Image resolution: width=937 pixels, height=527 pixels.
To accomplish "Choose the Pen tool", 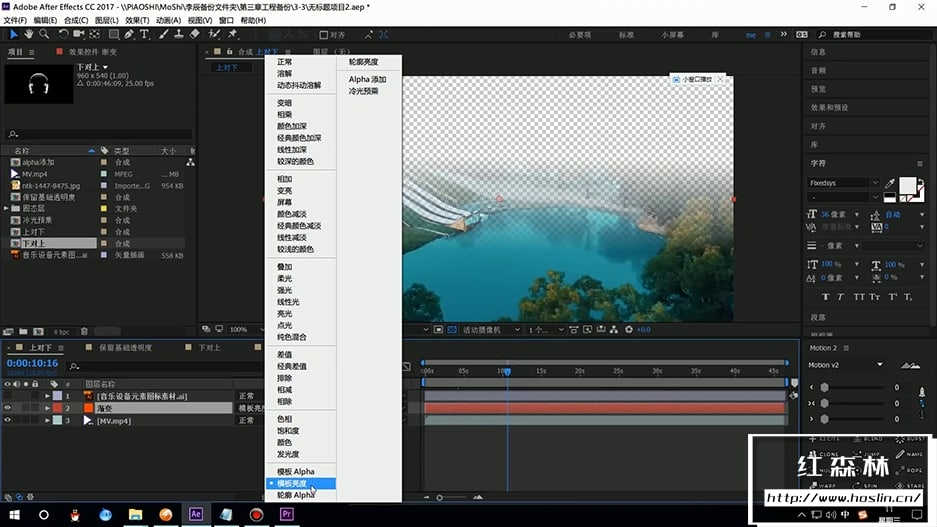I will 127,34.
